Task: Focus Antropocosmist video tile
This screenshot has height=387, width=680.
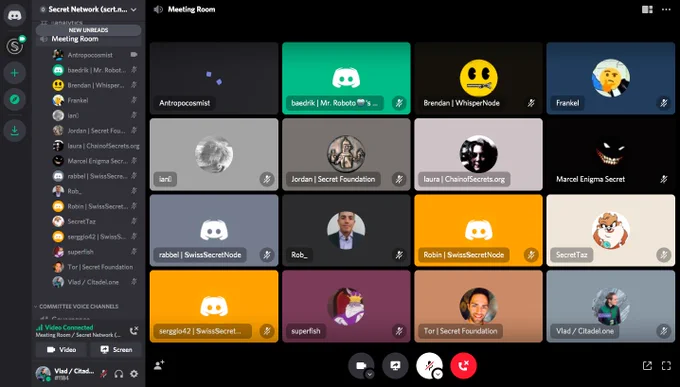Action: tap(214, 78)
